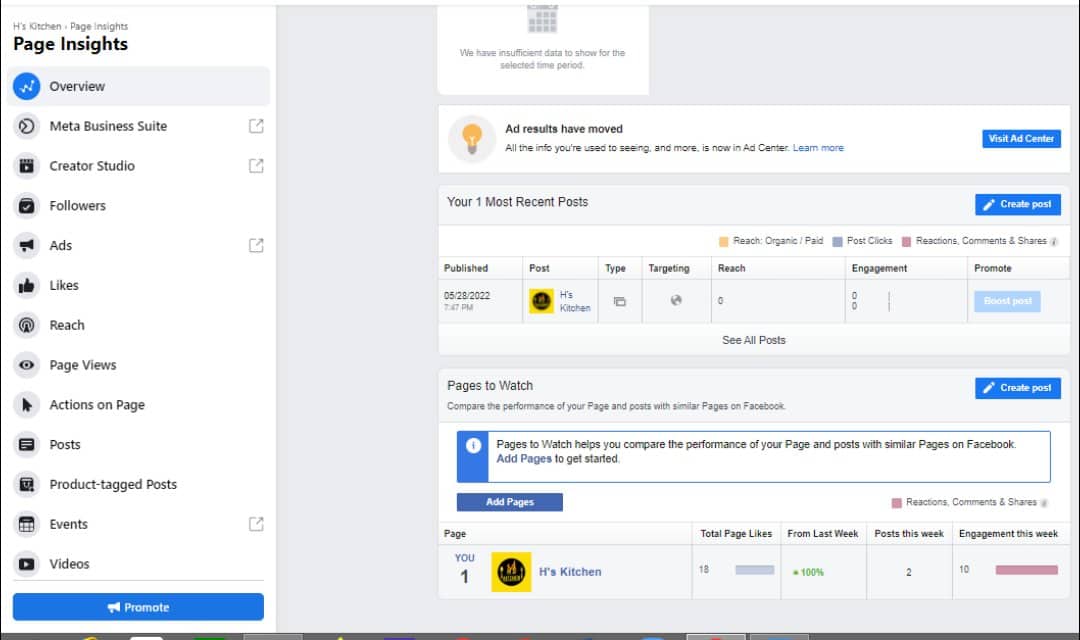Click the blue info icon in Pages to Watch
The width and height of the screenshot is (1080, 640).
pyautogui.click(x=473, y=446)
